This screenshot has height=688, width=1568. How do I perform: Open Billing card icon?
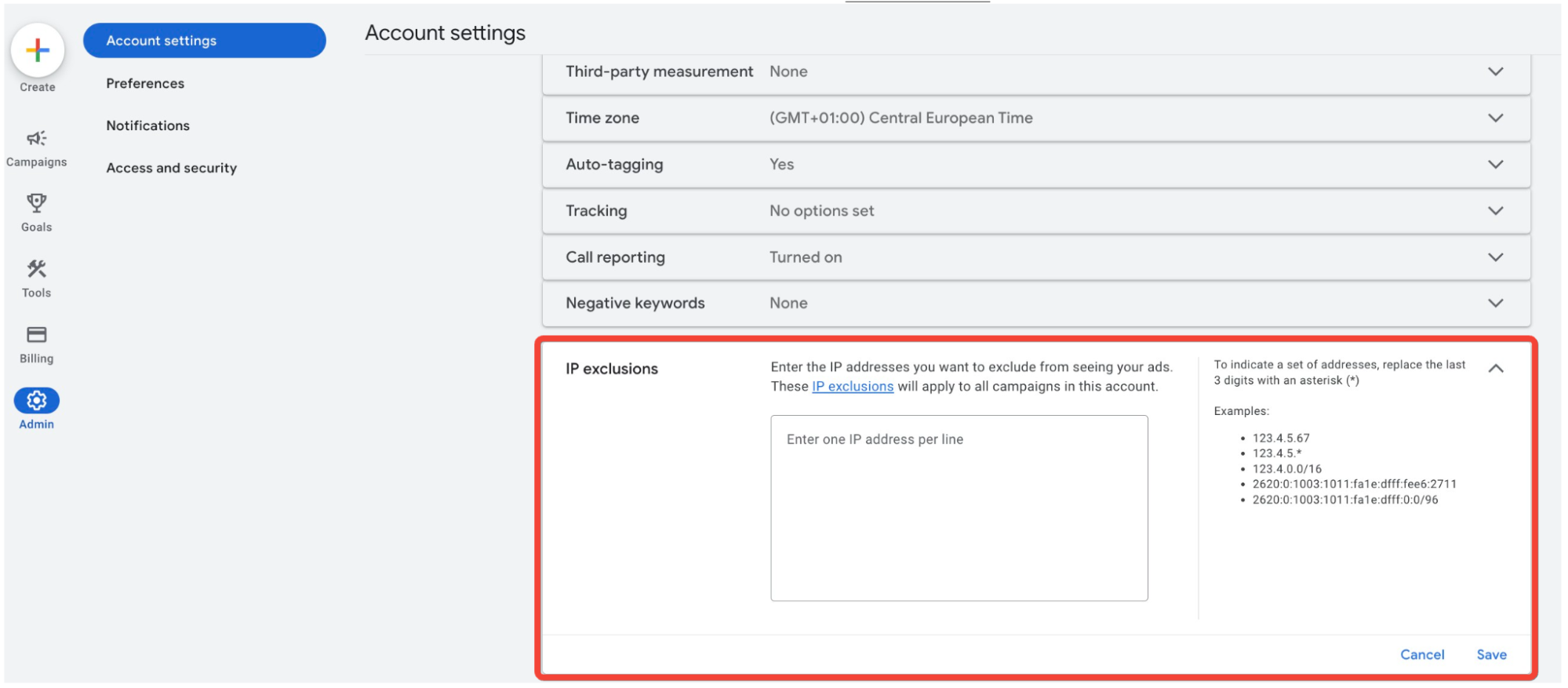(37, 335)
